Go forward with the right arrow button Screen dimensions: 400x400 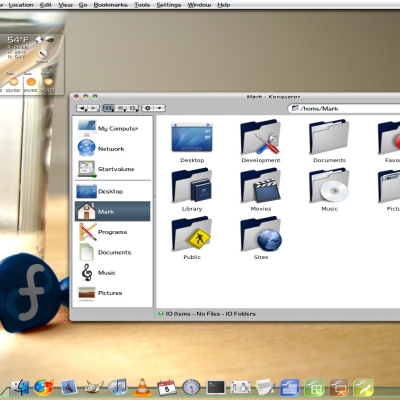click(x=94, y=108)
